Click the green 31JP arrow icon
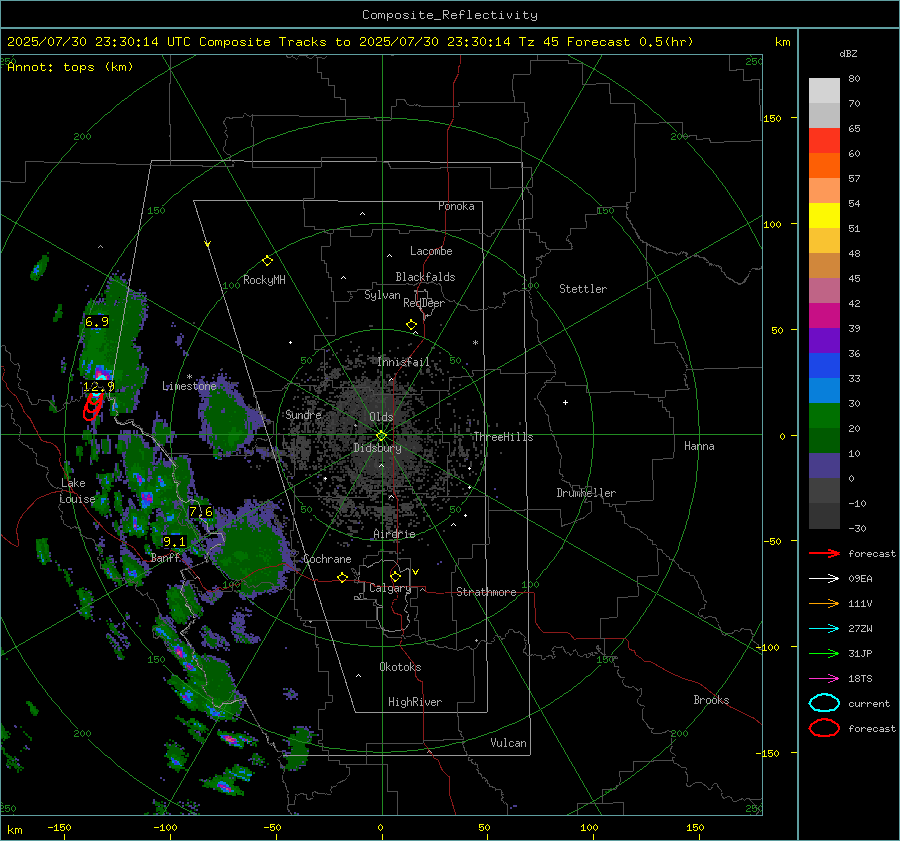This screenshot has width=900, height=841. (824, 653)
